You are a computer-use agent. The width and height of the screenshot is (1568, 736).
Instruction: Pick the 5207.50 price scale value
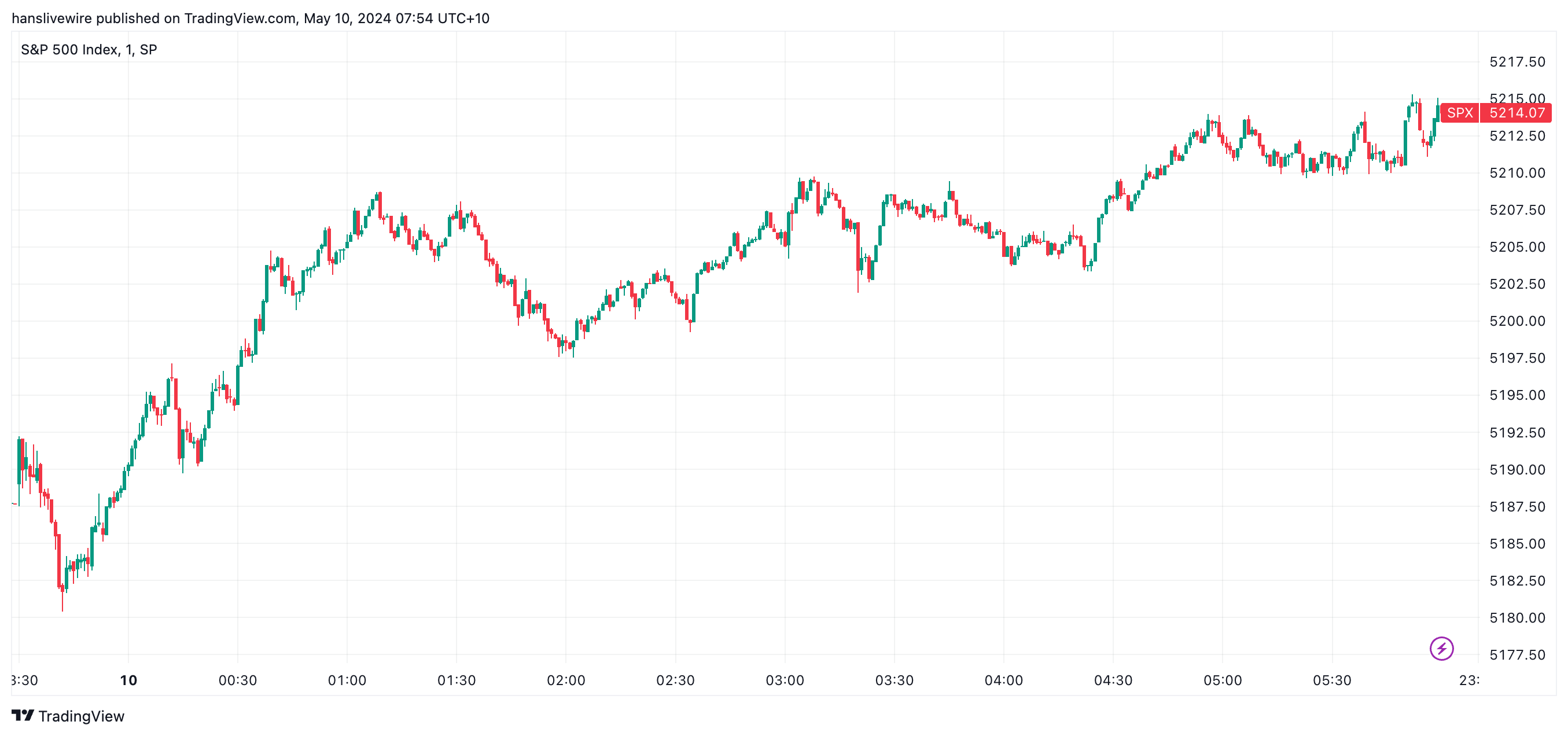(1517, 209)
